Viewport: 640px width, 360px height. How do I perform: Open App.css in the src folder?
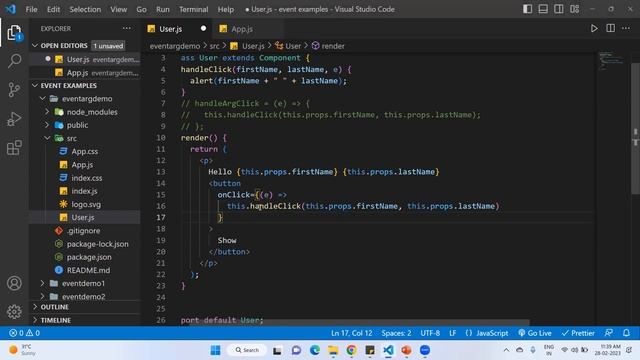pos(84,151)
